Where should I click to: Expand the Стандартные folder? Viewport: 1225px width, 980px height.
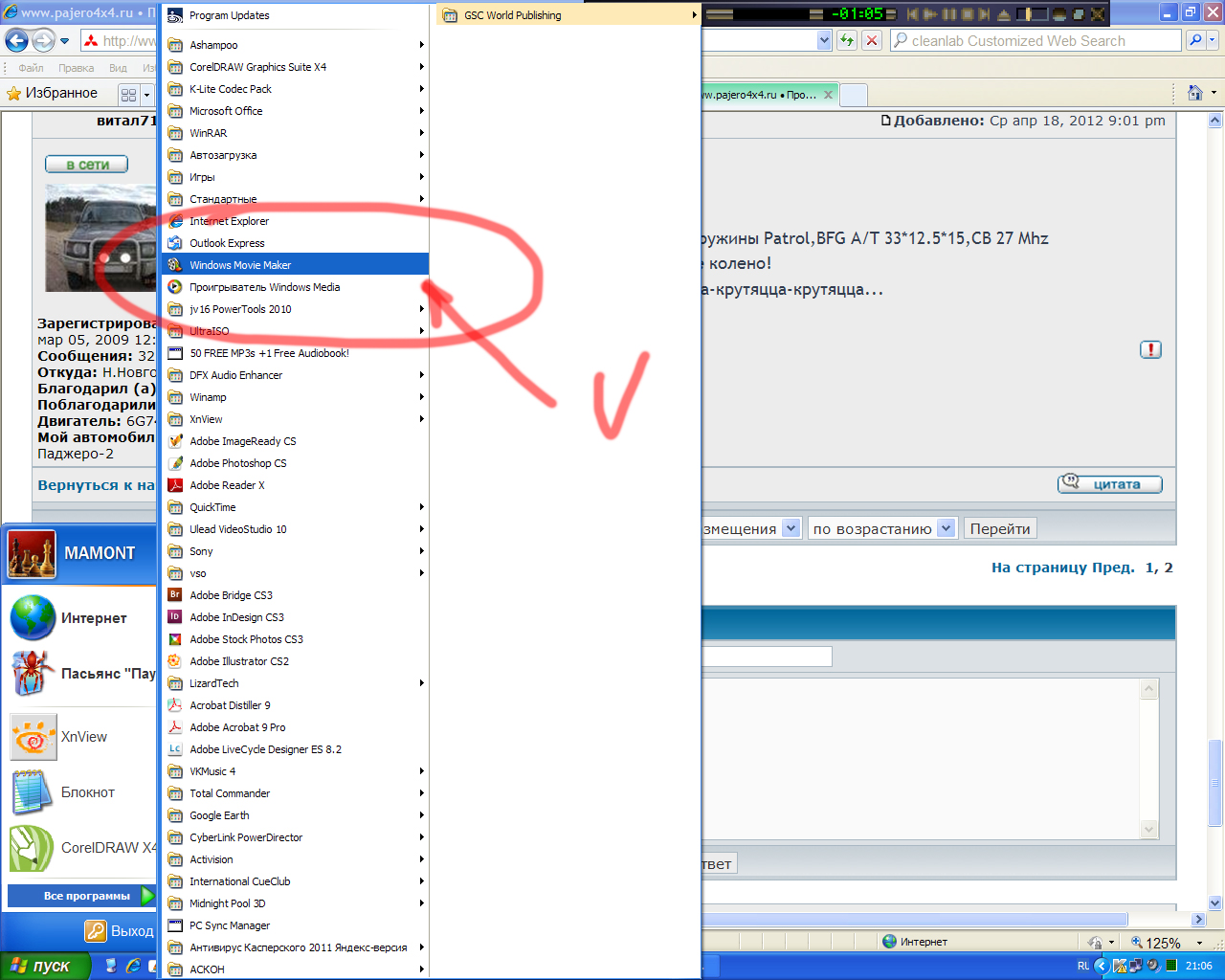click(296, 199)
